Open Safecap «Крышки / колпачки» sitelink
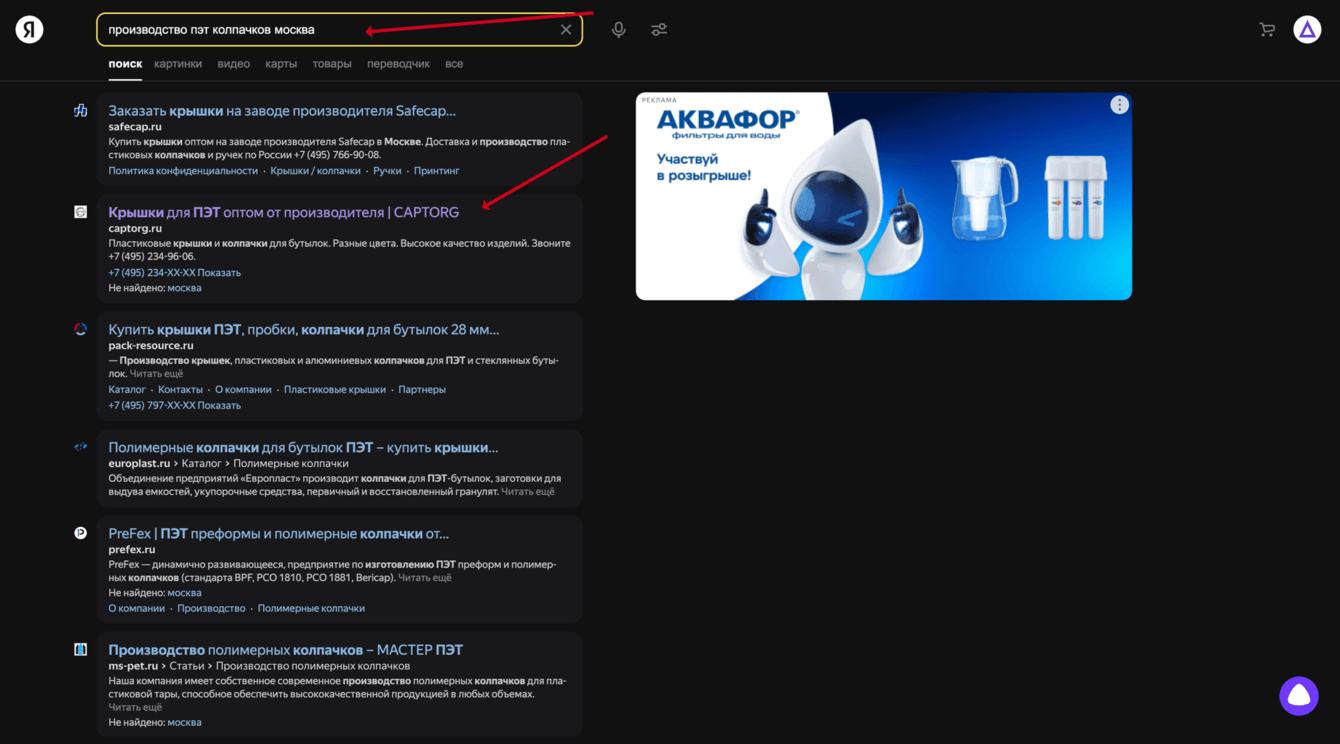Image resolution: width=1340 pixels, height=744 pixels. [x=315, y=171]
